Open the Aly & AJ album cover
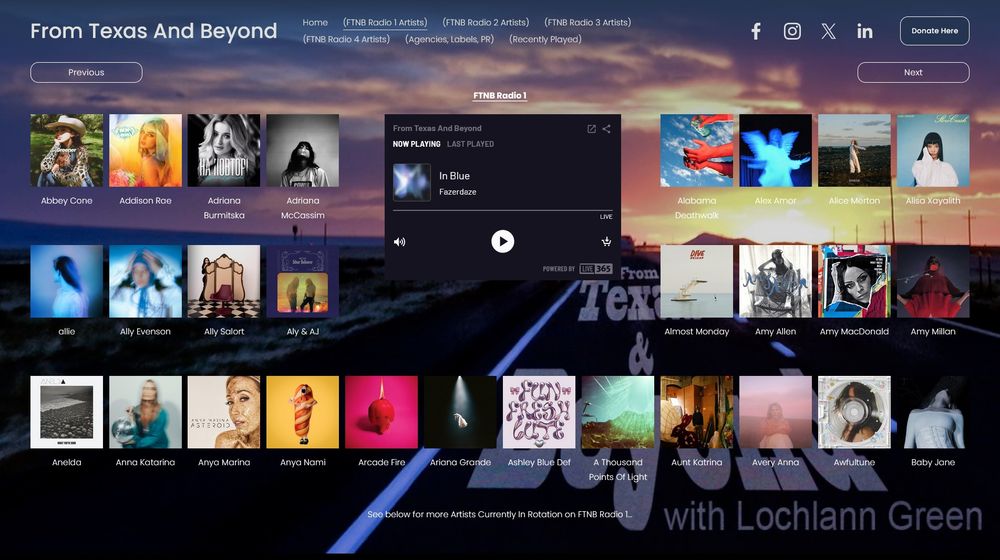 pyautogui.click(x=303, y=281)
